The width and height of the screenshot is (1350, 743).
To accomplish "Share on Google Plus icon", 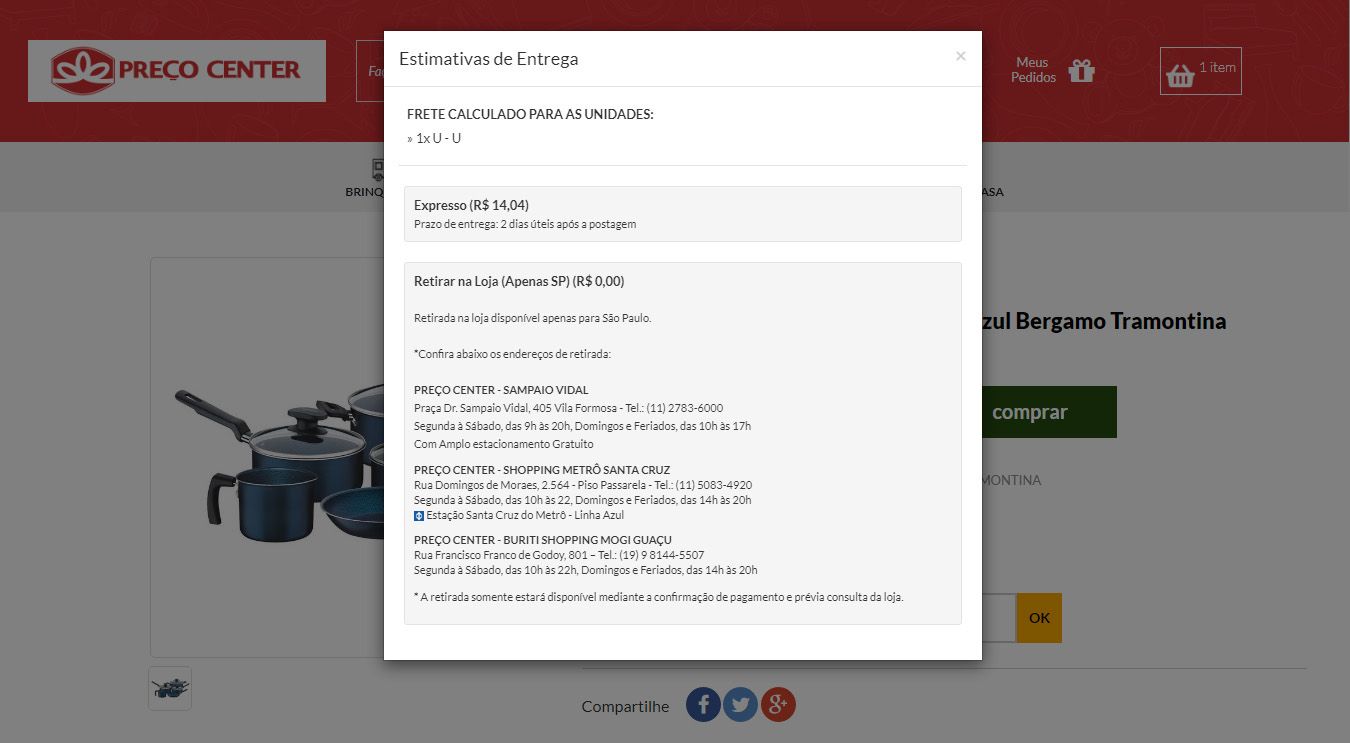I will coord(778,705).
